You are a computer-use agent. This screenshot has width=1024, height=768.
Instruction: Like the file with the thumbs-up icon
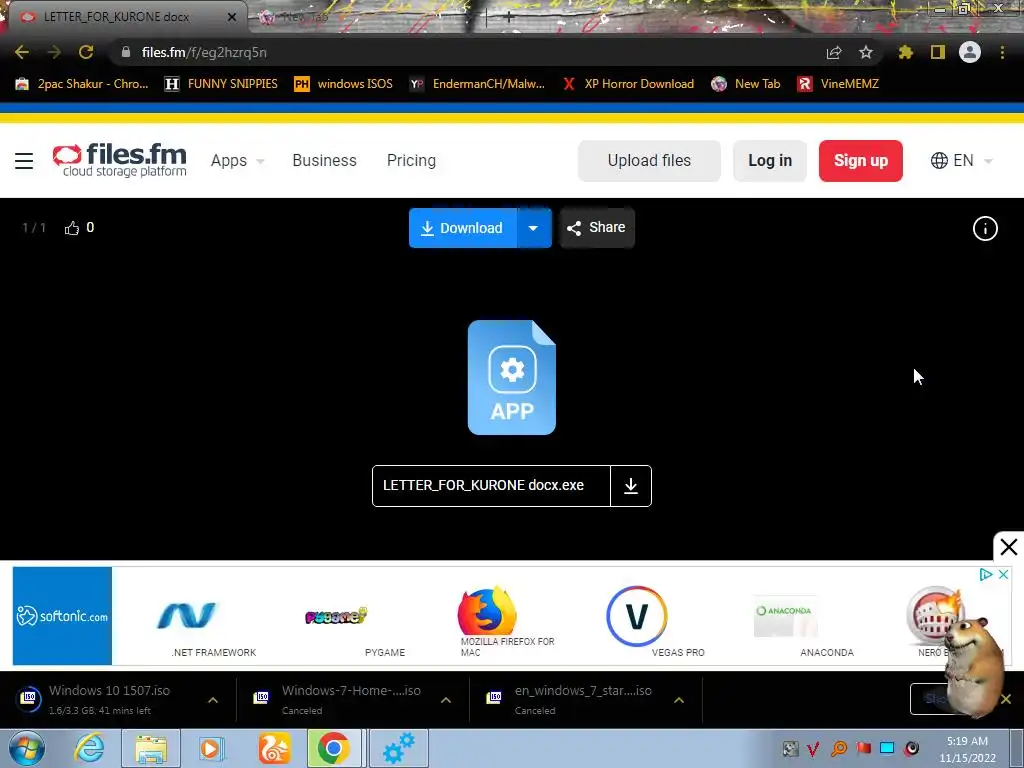point(72,228)
